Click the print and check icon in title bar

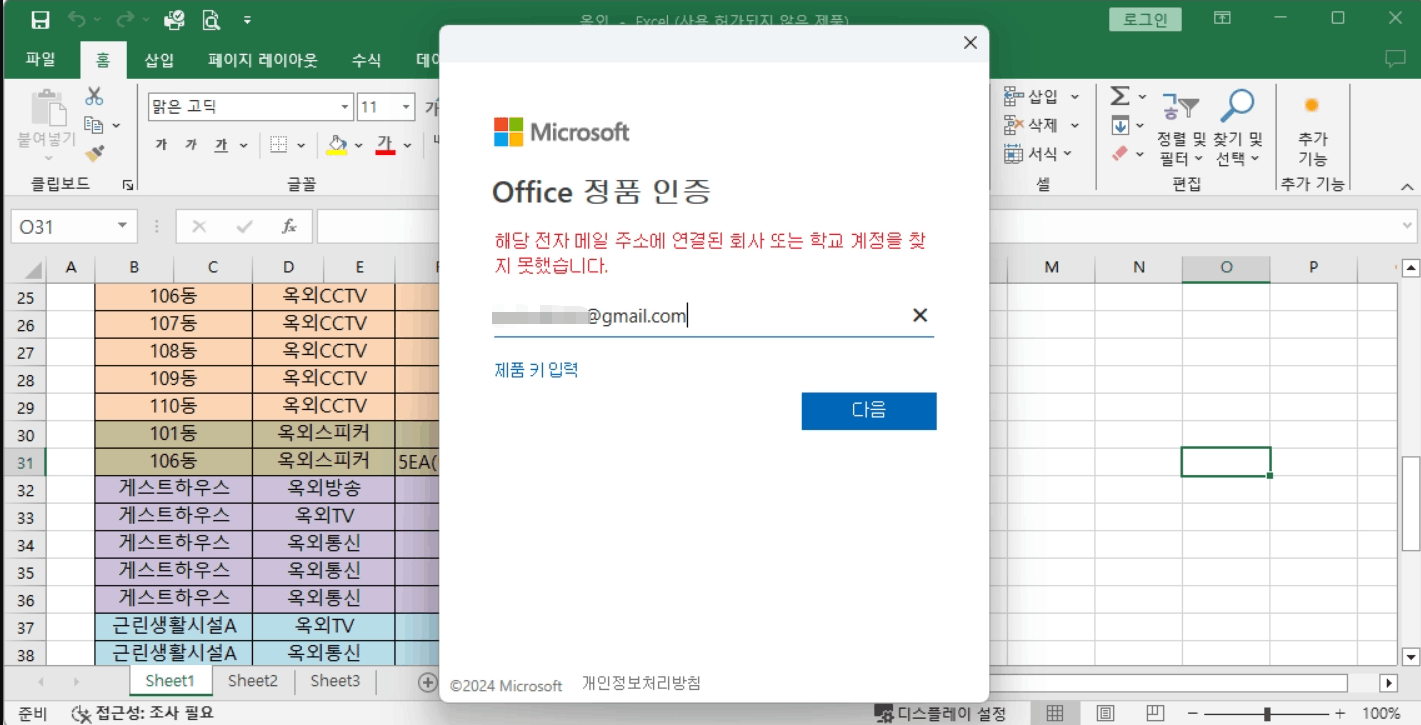point(174,19)
